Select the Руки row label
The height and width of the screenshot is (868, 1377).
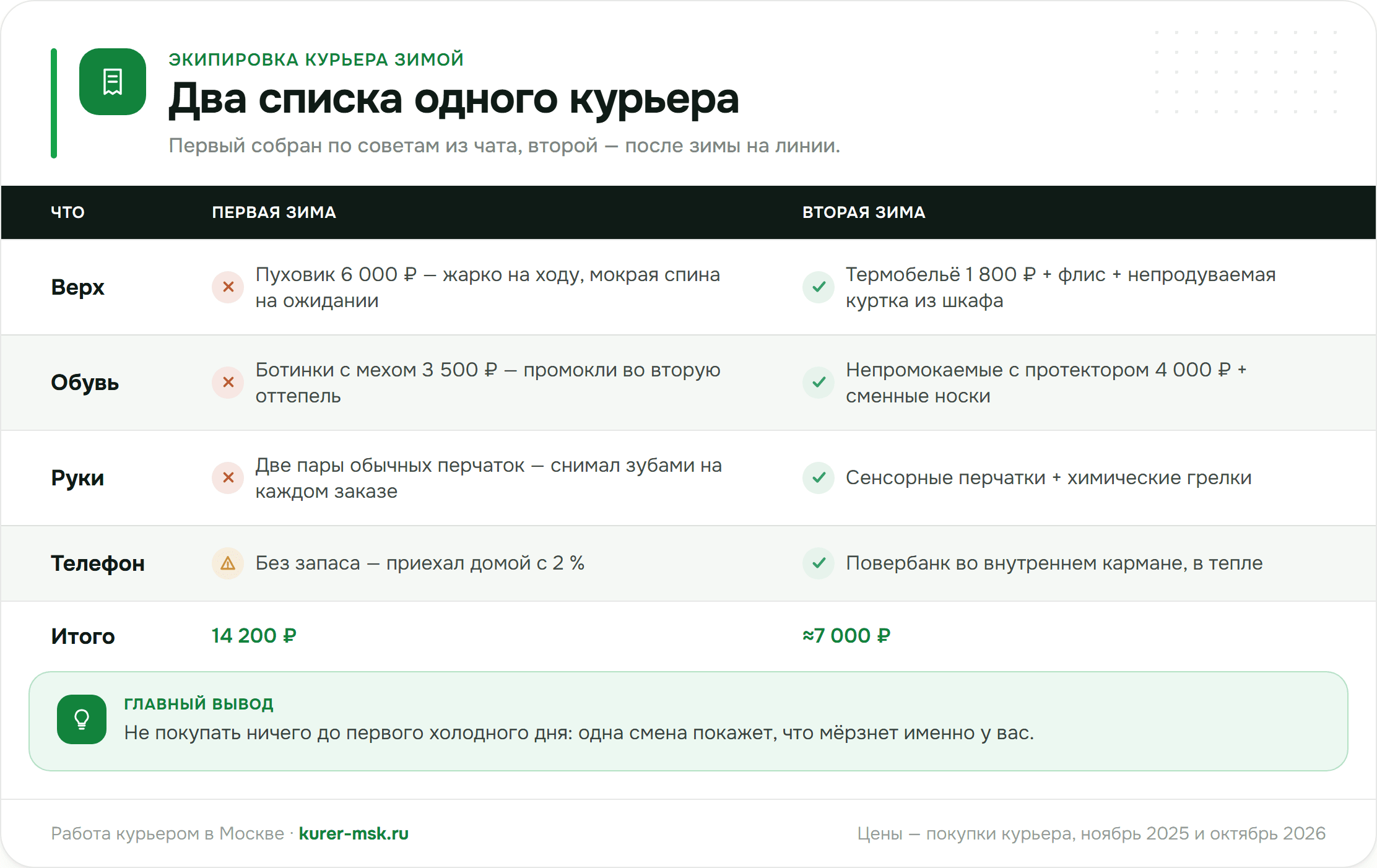[x=77, y=478]
